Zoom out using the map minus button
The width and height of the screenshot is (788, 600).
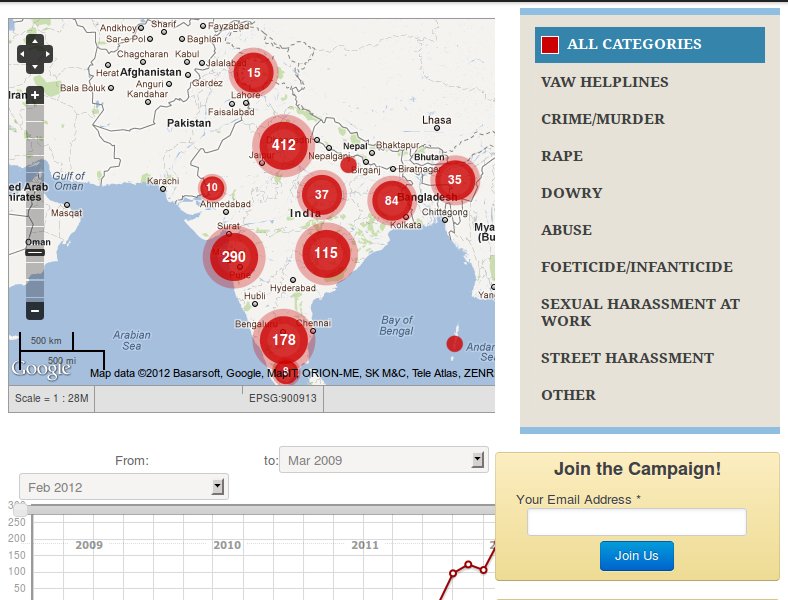pyautogui.click(x=35, y=311)
